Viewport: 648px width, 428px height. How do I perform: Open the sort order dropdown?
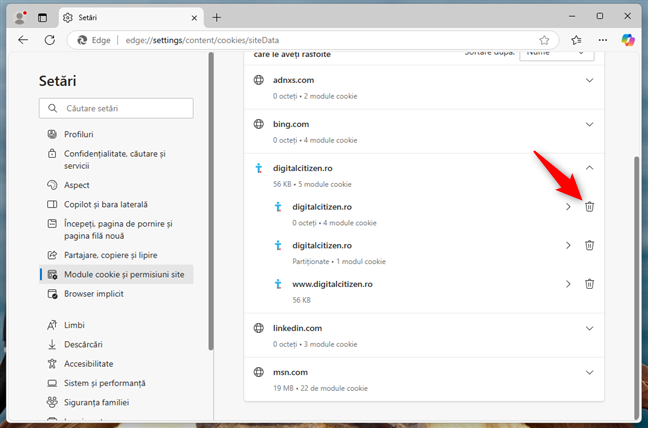[x=557, y=55]
